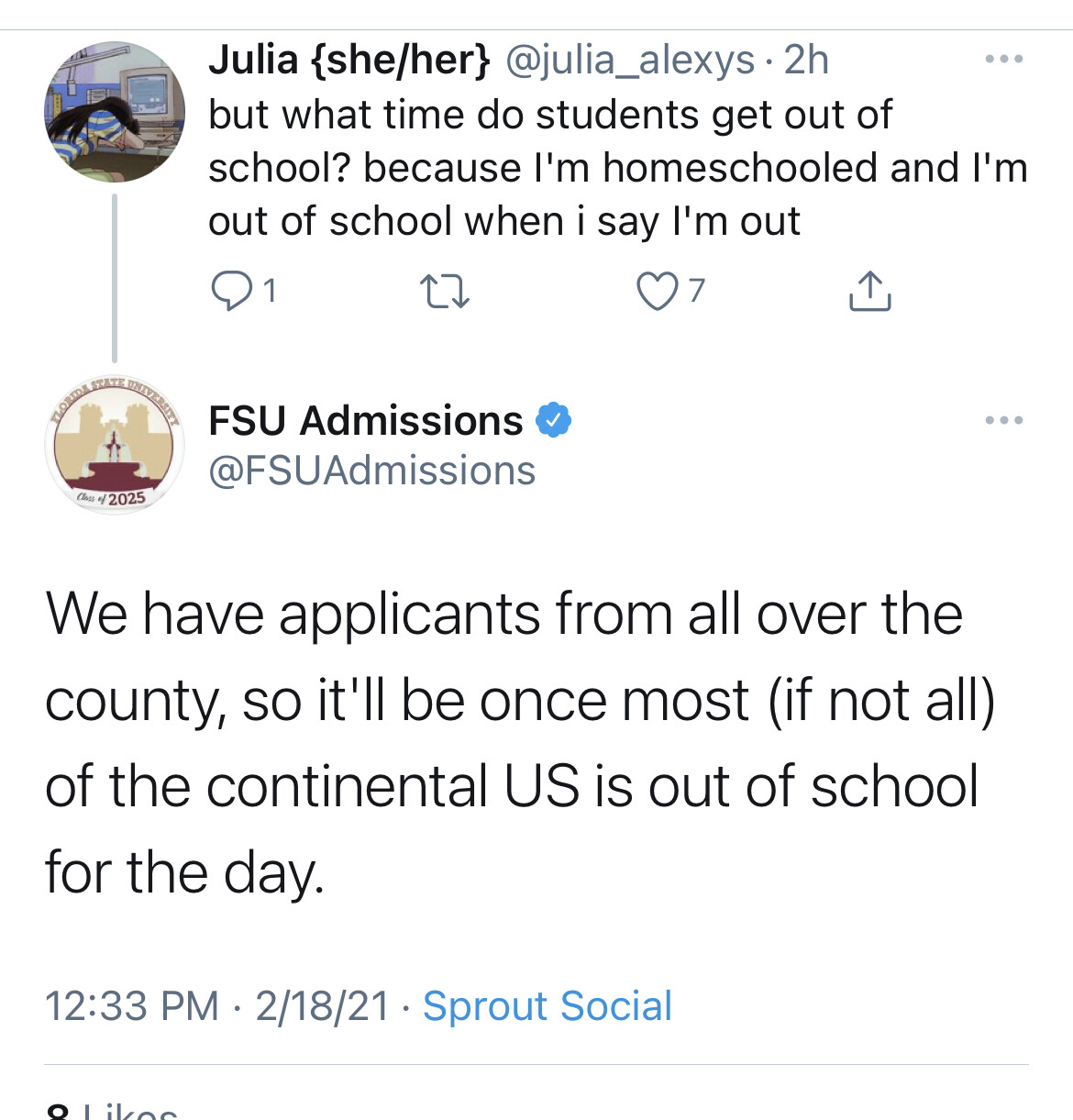Open more options on FSU Admissions tweet

click(1004, 421)
